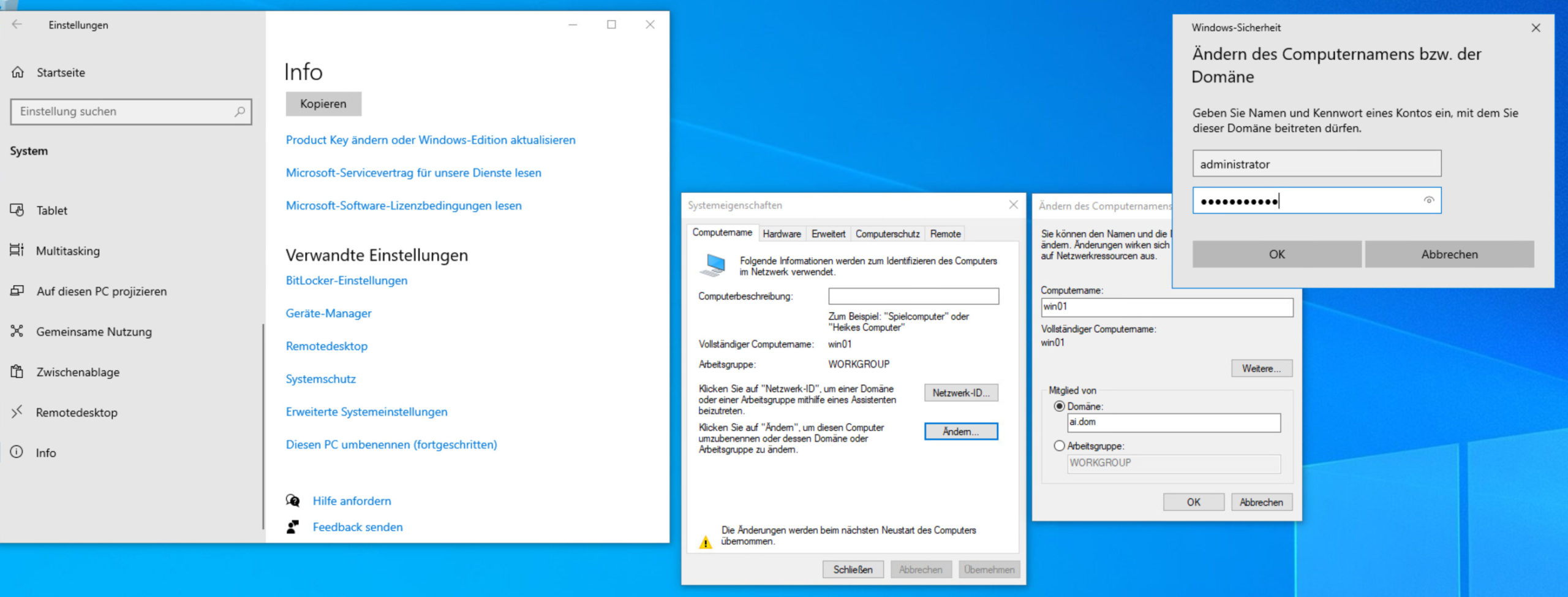Click the Computerbeschreibung text field
The image size is (1568, 597).
[x=913, y=296]
